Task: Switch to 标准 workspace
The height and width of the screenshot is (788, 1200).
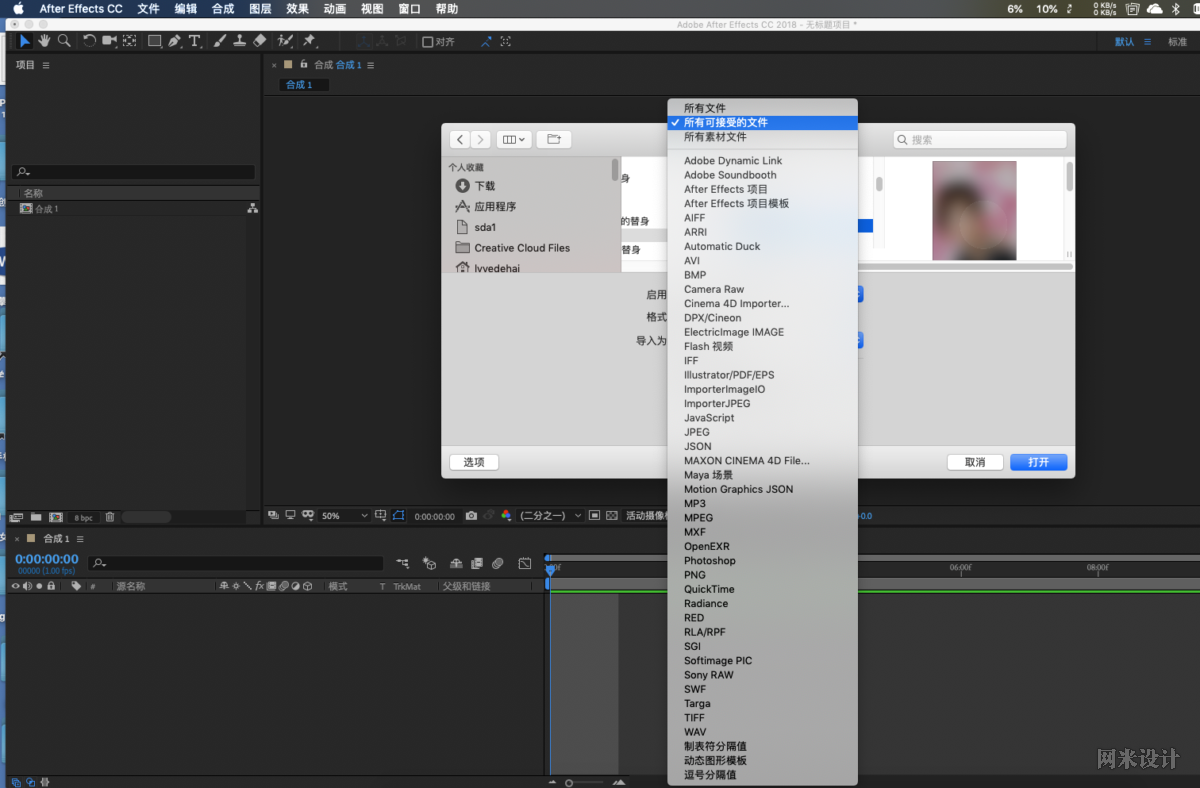Action: tap(1177, 42)
